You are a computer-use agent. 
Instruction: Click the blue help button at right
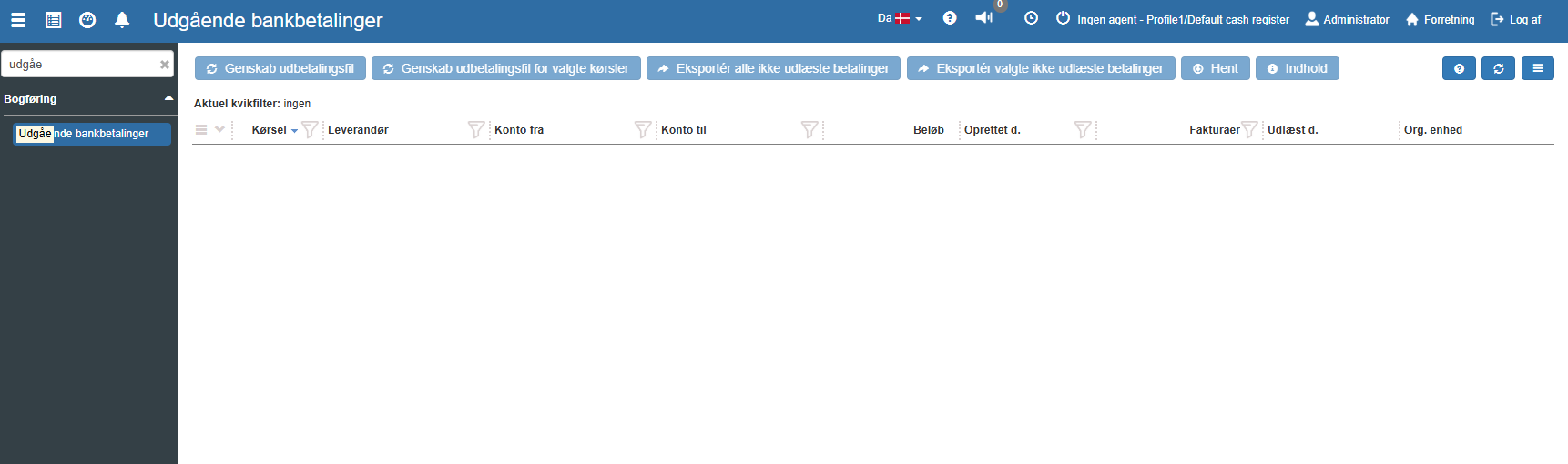pos(1459,68)
